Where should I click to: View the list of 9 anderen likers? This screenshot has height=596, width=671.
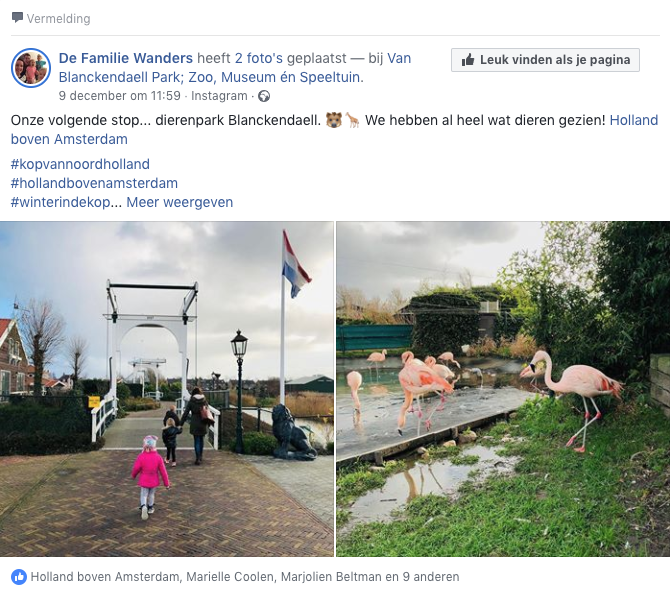(x=431, y=577)
